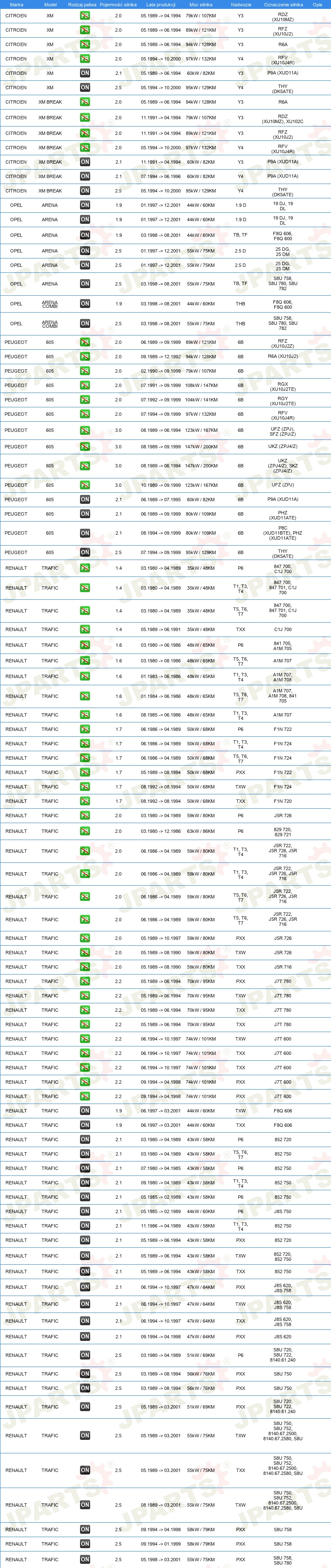Click PB icon in Peugeot 605 104kW / 141KM row
Image resolution: width=331 pixels, height=1568 pixels.
click(x=85, y=400)
